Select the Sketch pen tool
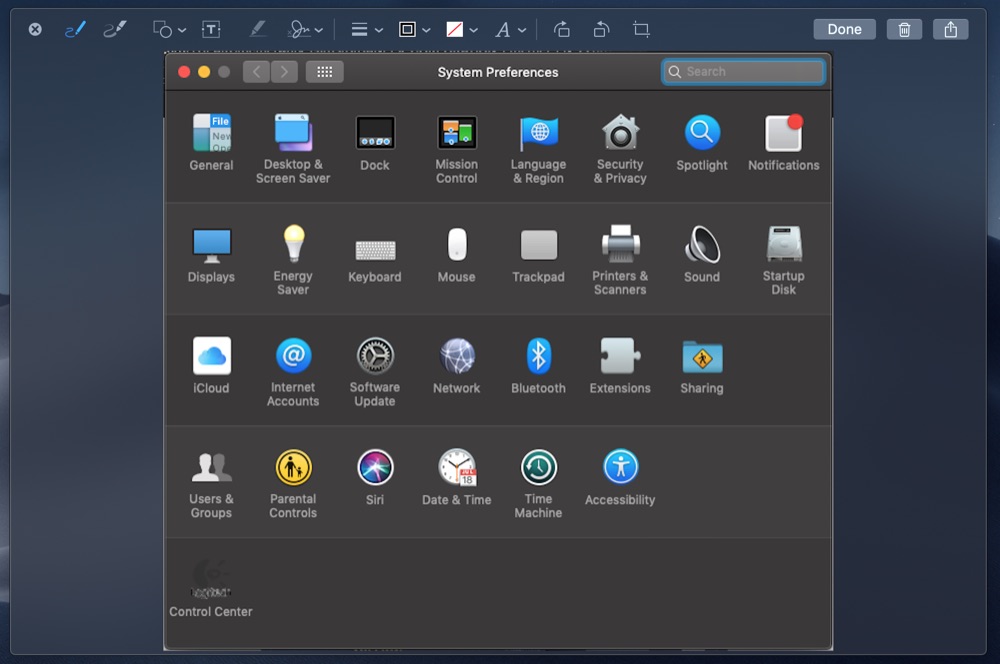Image resolution: width=1000 pixels, height=664 pixels. click(x=75, y=29)
